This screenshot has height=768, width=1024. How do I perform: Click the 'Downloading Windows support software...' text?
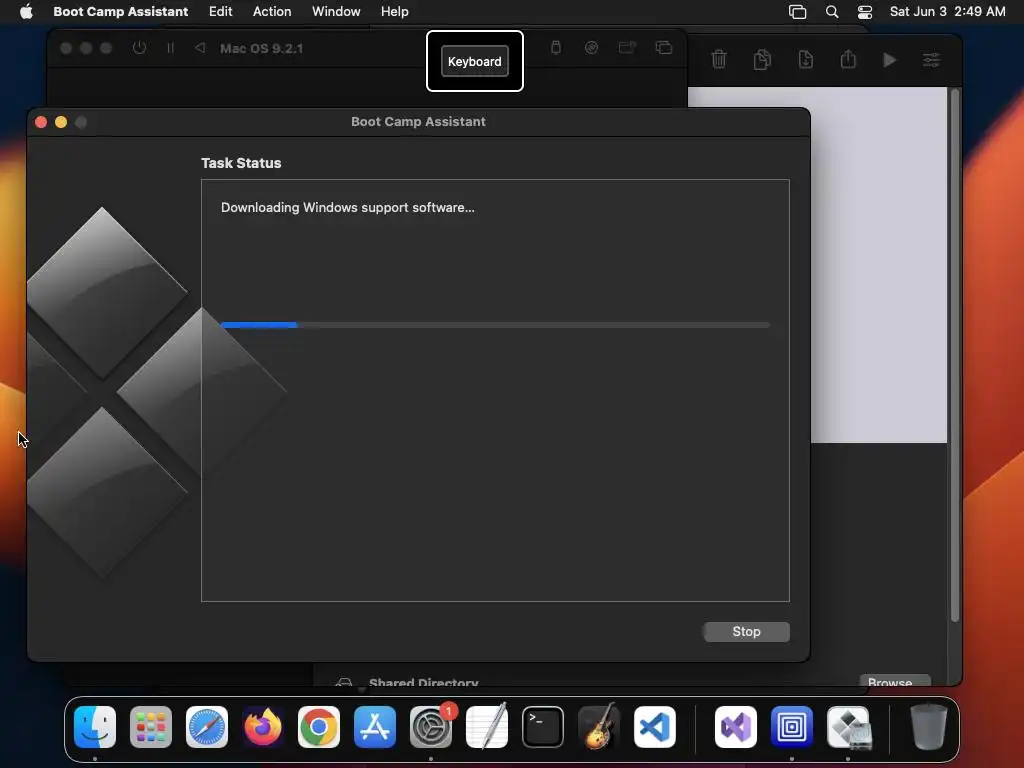tap(347, 208)
